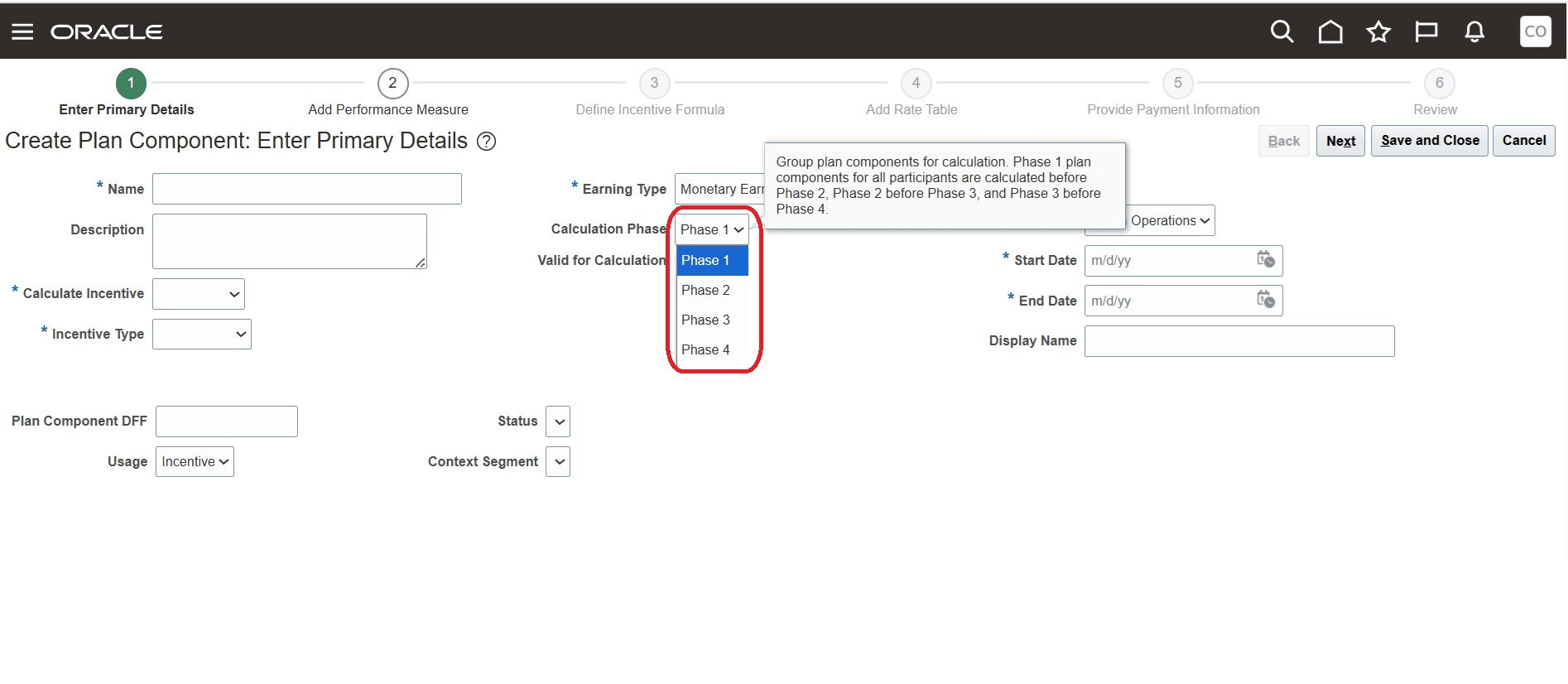Screen dimensions: 1568x684
Task: Open the Earning Type dropdown
Action: pyautogui.click(x=719, y=189)
